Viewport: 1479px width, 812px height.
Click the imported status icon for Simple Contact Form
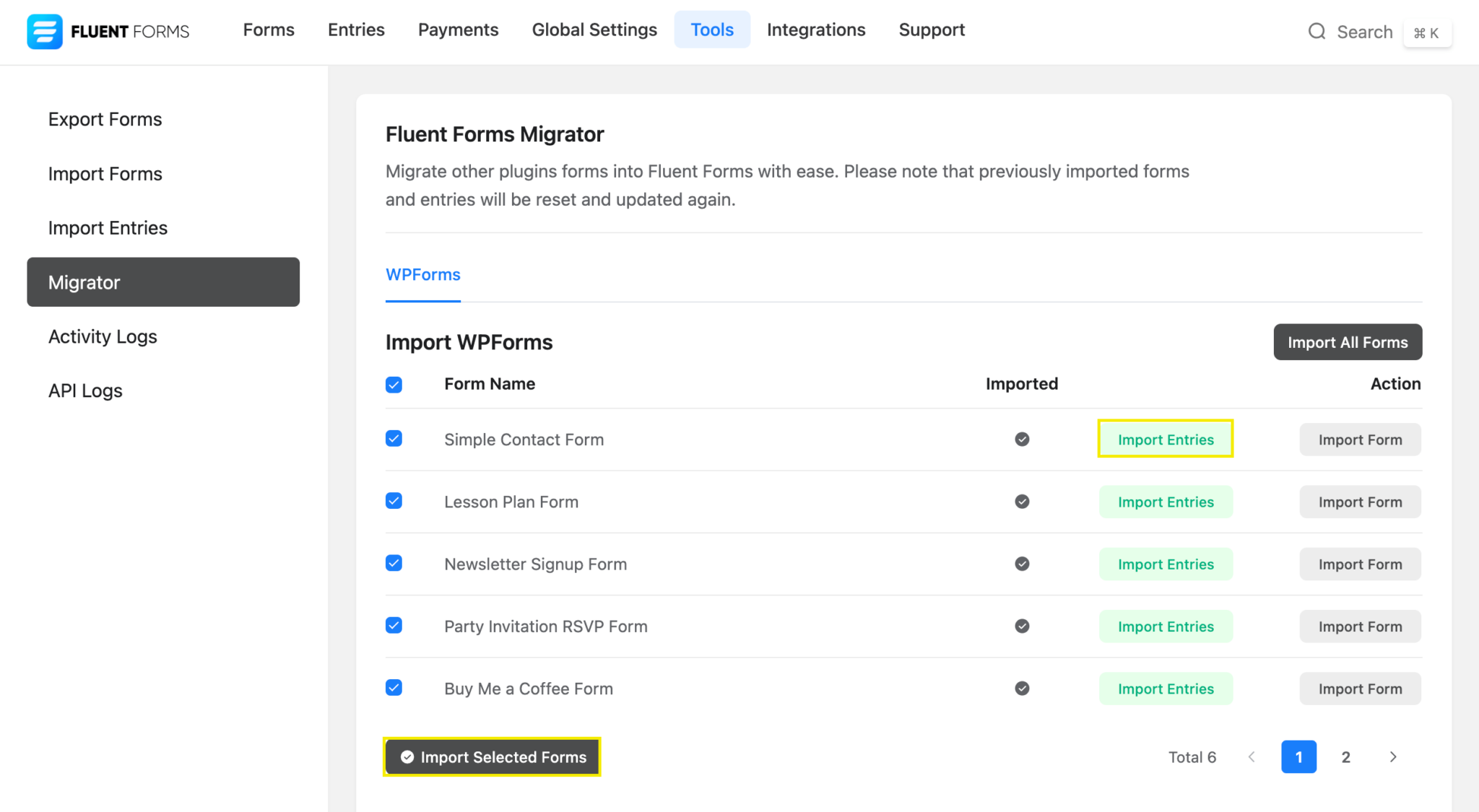(x=1021, y=439)
